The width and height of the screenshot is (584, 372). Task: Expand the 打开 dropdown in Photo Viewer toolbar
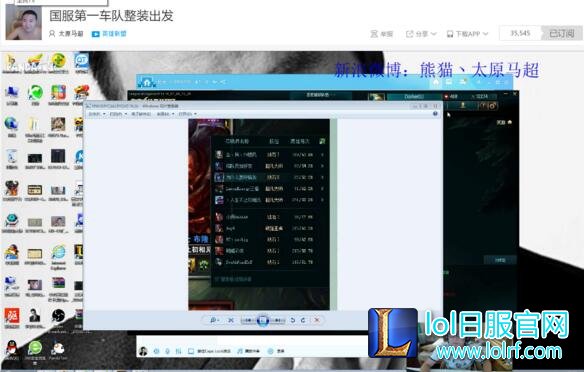187,114
